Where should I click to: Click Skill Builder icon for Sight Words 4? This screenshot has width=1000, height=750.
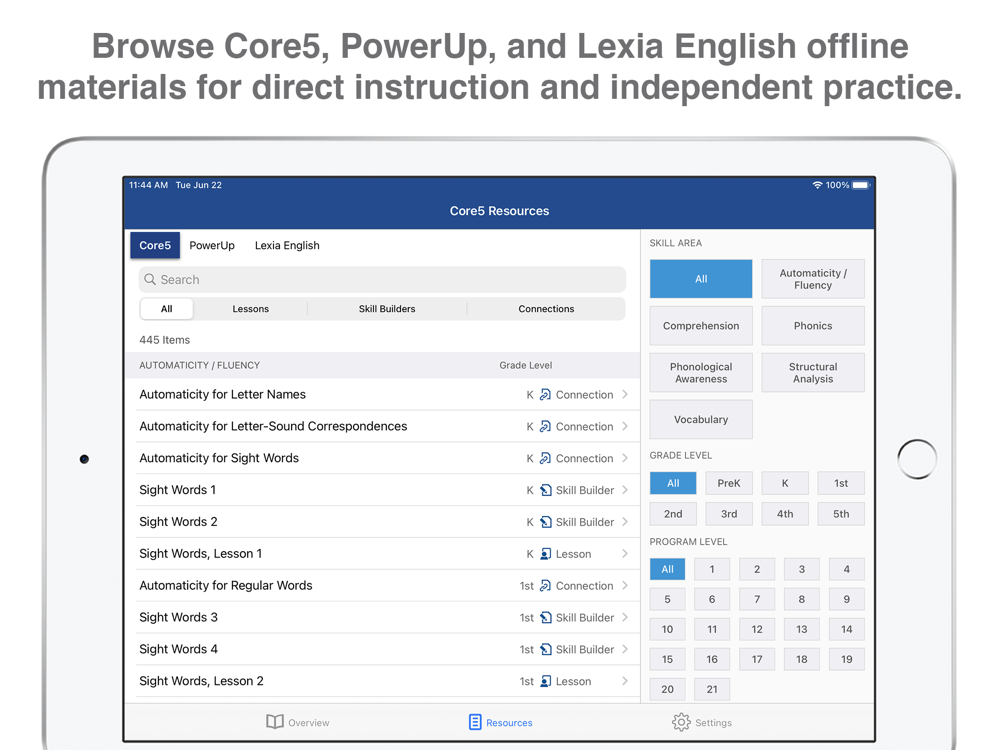pos(545,650)
